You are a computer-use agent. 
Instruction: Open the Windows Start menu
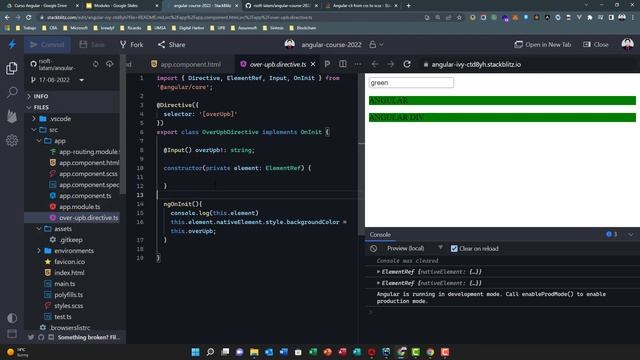coord(196,352)
